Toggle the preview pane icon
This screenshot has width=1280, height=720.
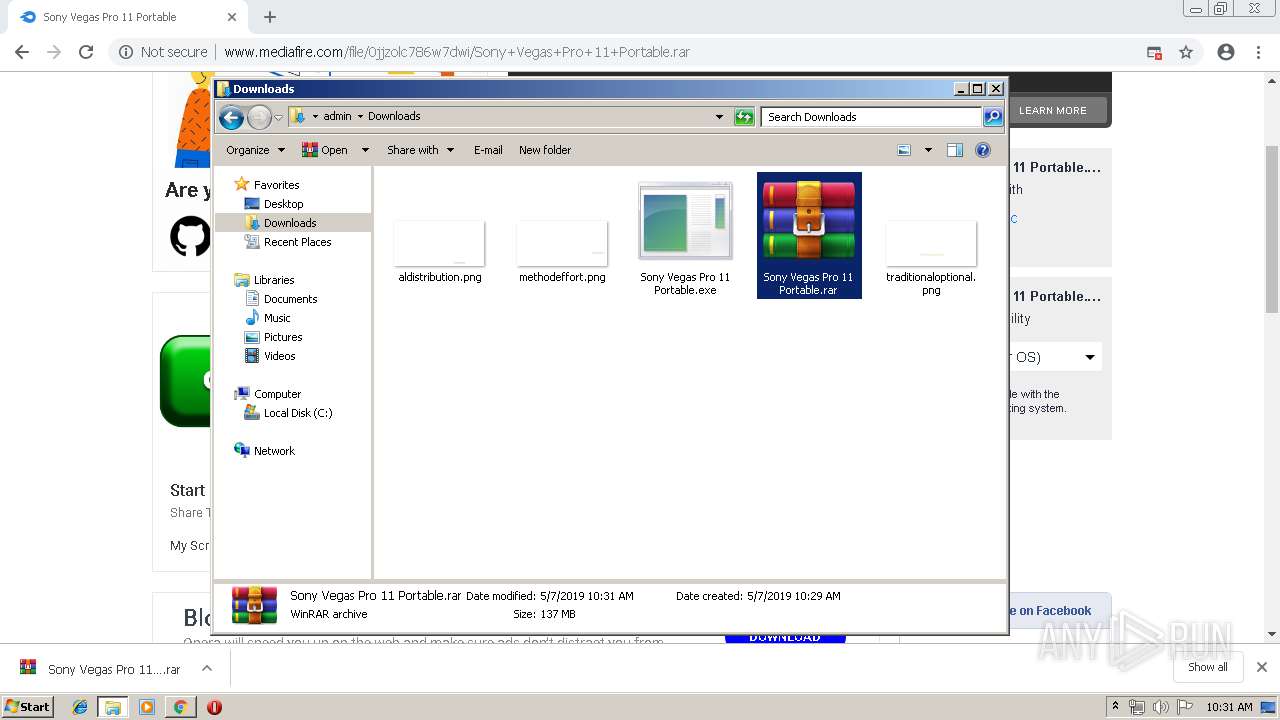(x=955, y=150)
